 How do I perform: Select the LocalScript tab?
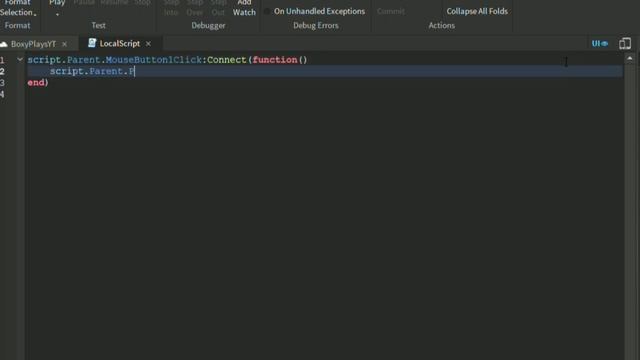coord(120,43)
